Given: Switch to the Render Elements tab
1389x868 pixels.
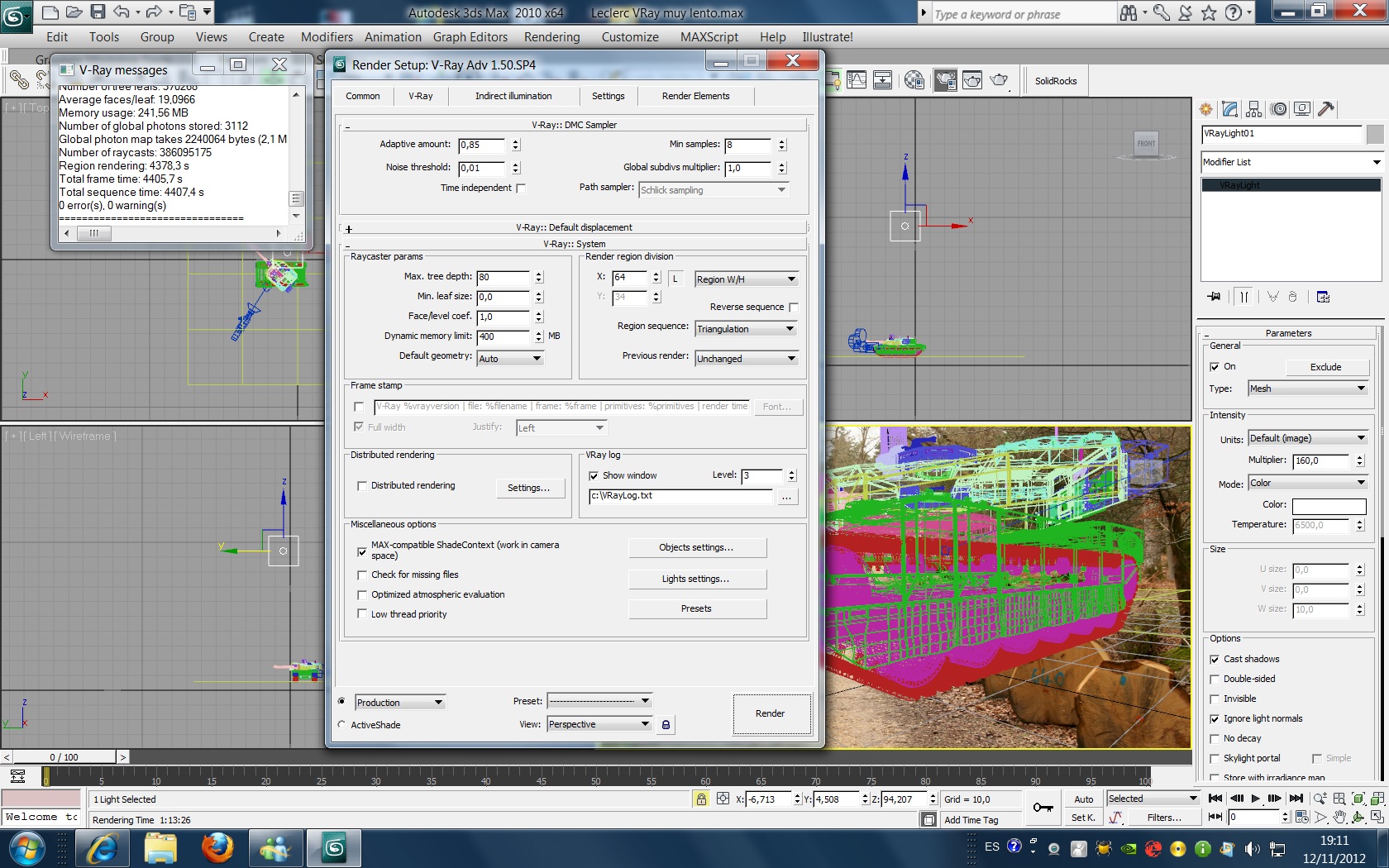Looking at the screenshot, I should pos(695,96).
